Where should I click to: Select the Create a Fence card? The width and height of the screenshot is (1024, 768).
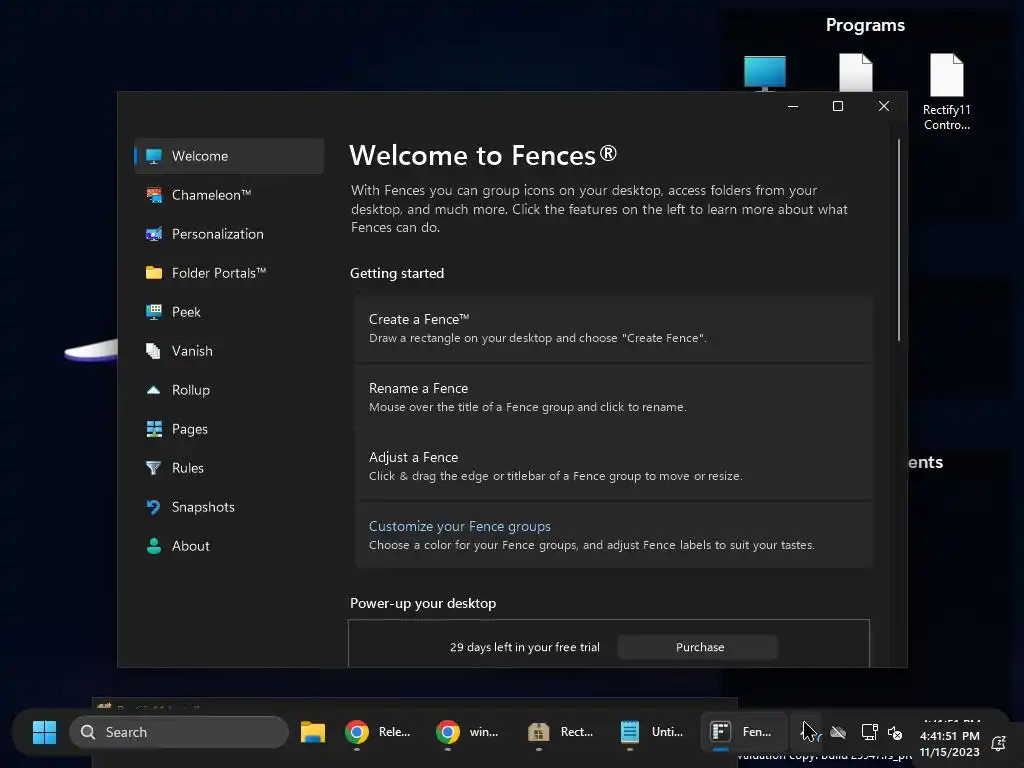pyautogui.click(x=613, y=328)
